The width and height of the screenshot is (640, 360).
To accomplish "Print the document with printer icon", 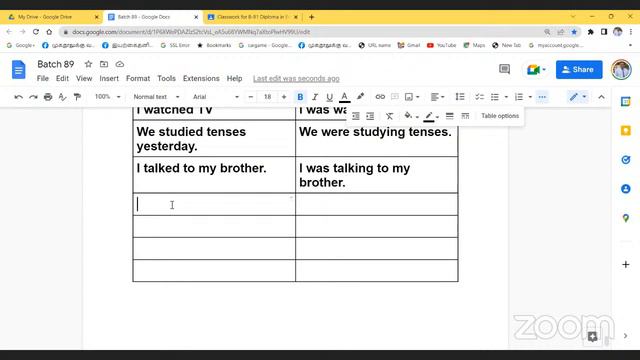I will (48, 97).
